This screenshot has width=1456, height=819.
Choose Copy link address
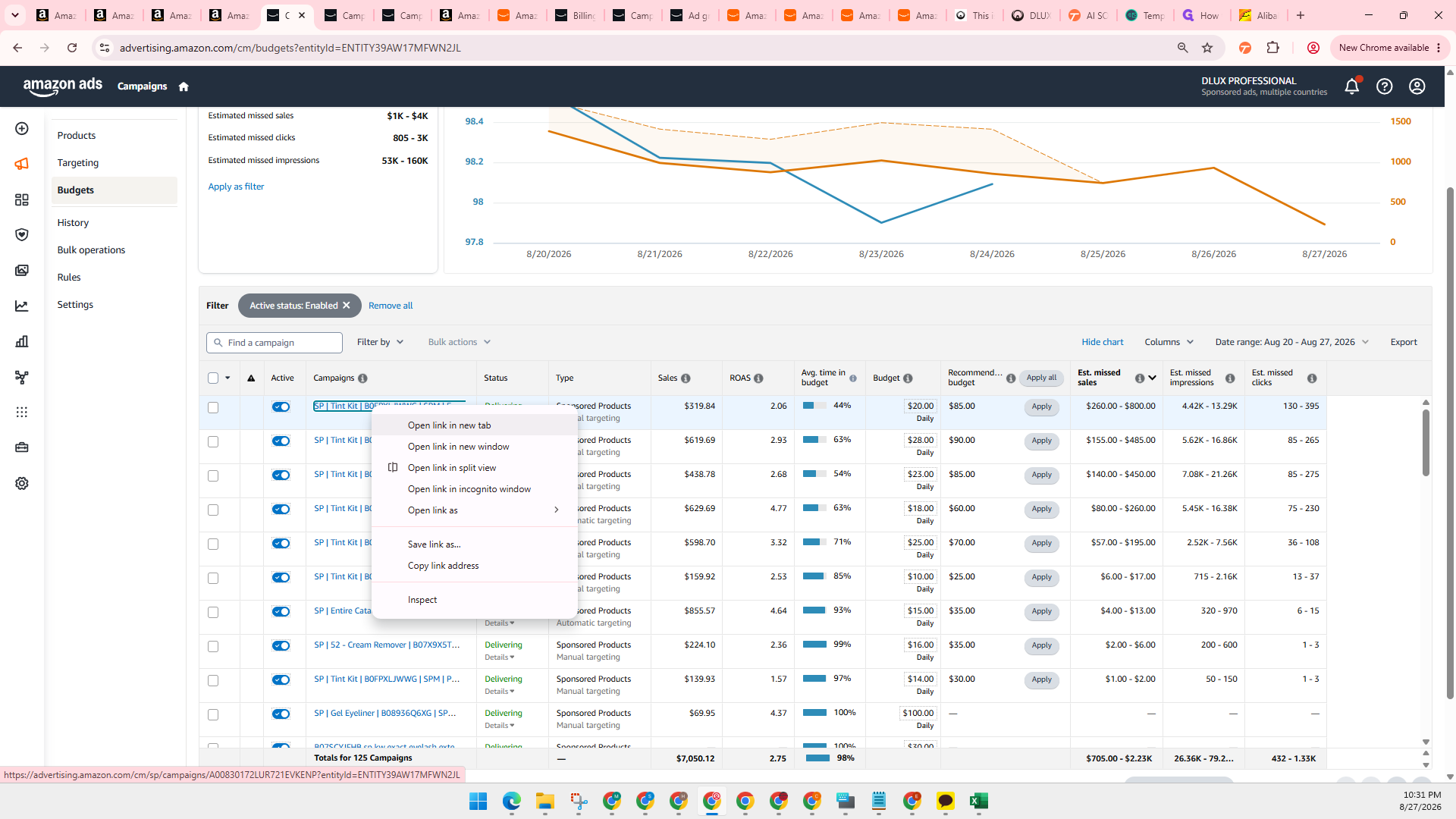coord(475,566)
